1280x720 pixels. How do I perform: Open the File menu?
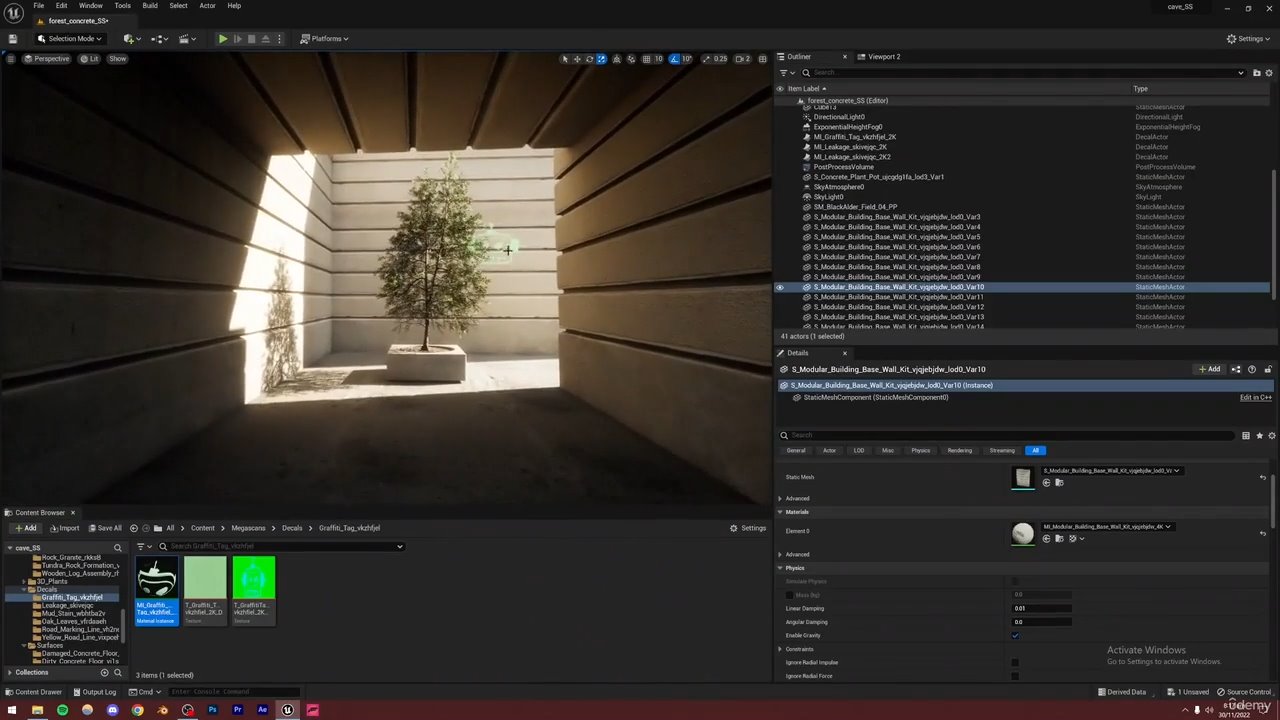tap(38, 6)
